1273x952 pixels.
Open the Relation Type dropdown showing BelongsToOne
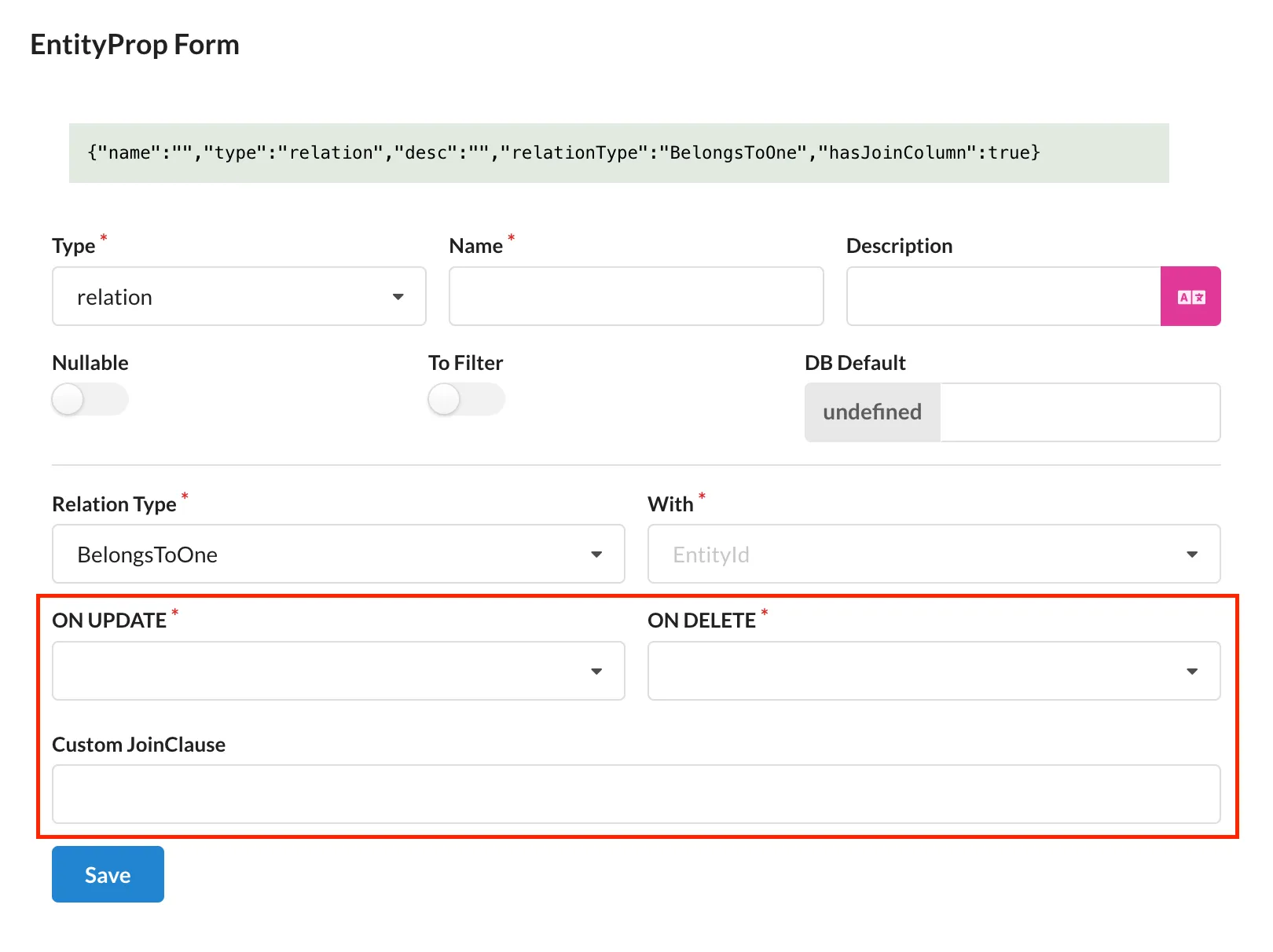[338, 555]
